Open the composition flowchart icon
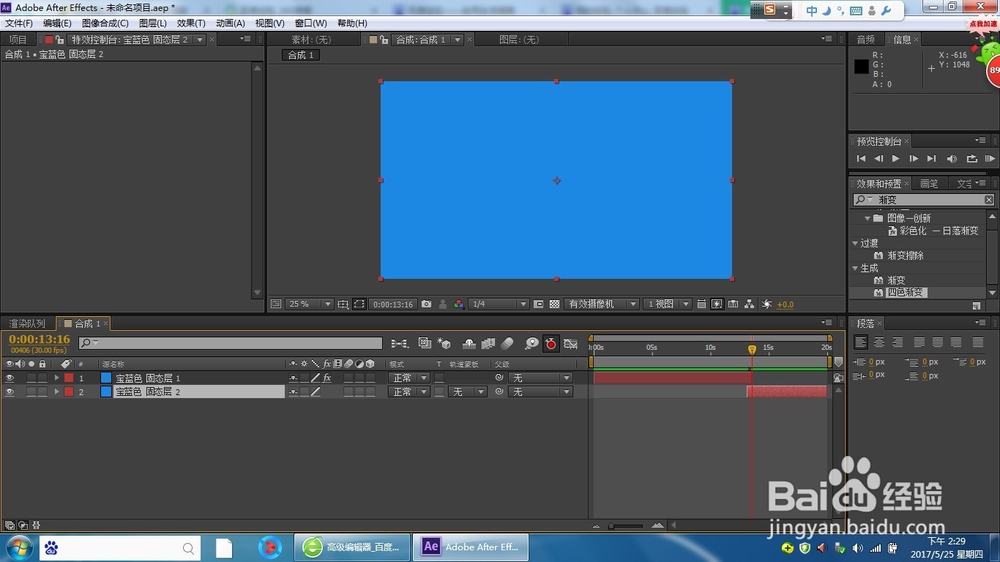1000x562 pixels. pos(749,304)
